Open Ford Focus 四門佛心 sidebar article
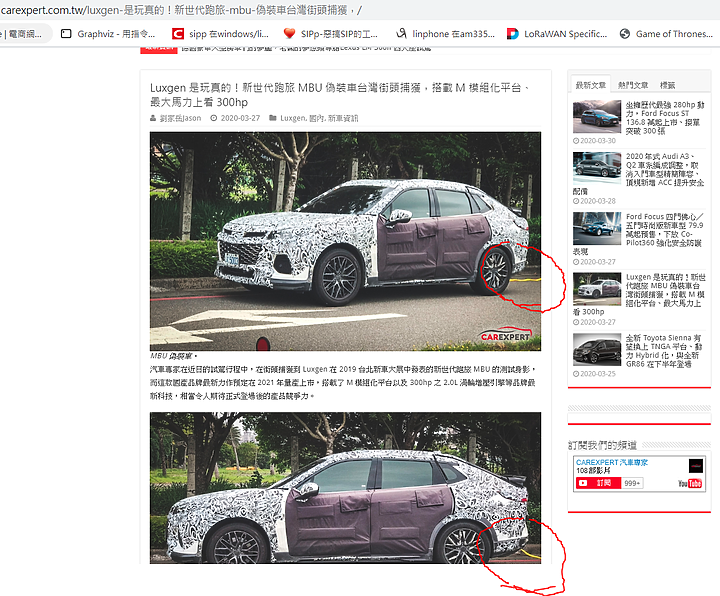Viewport: 720px width, 596px height. pos(664,230)
